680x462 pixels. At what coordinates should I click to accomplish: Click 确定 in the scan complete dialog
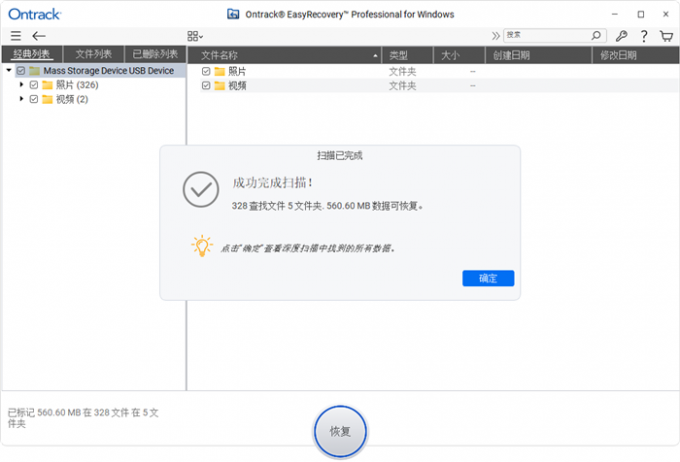pyautogui.click(x=488, y=278)
